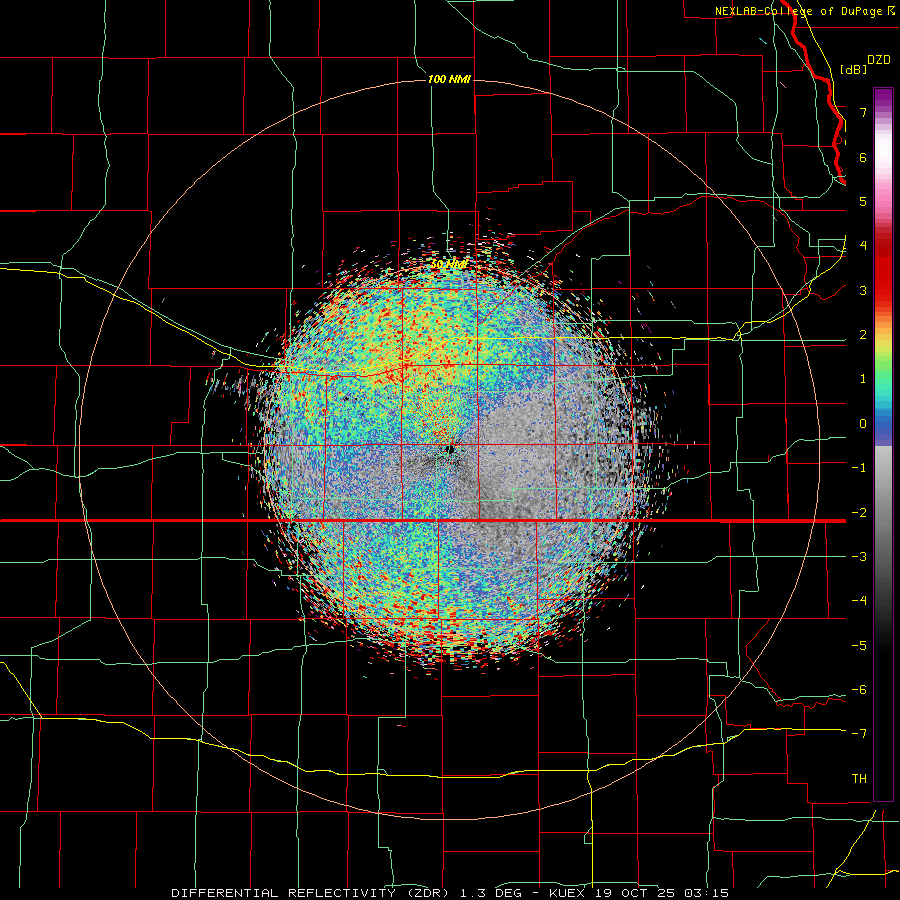Select the 5 tick label on the color scale
The height and width of the screenshot is (900, 900).
point(863,201)
